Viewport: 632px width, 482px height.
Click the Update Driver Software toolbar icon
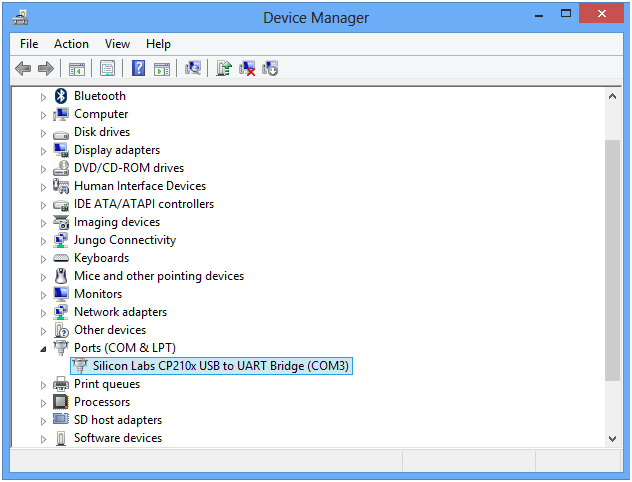(x=224, y=68)
